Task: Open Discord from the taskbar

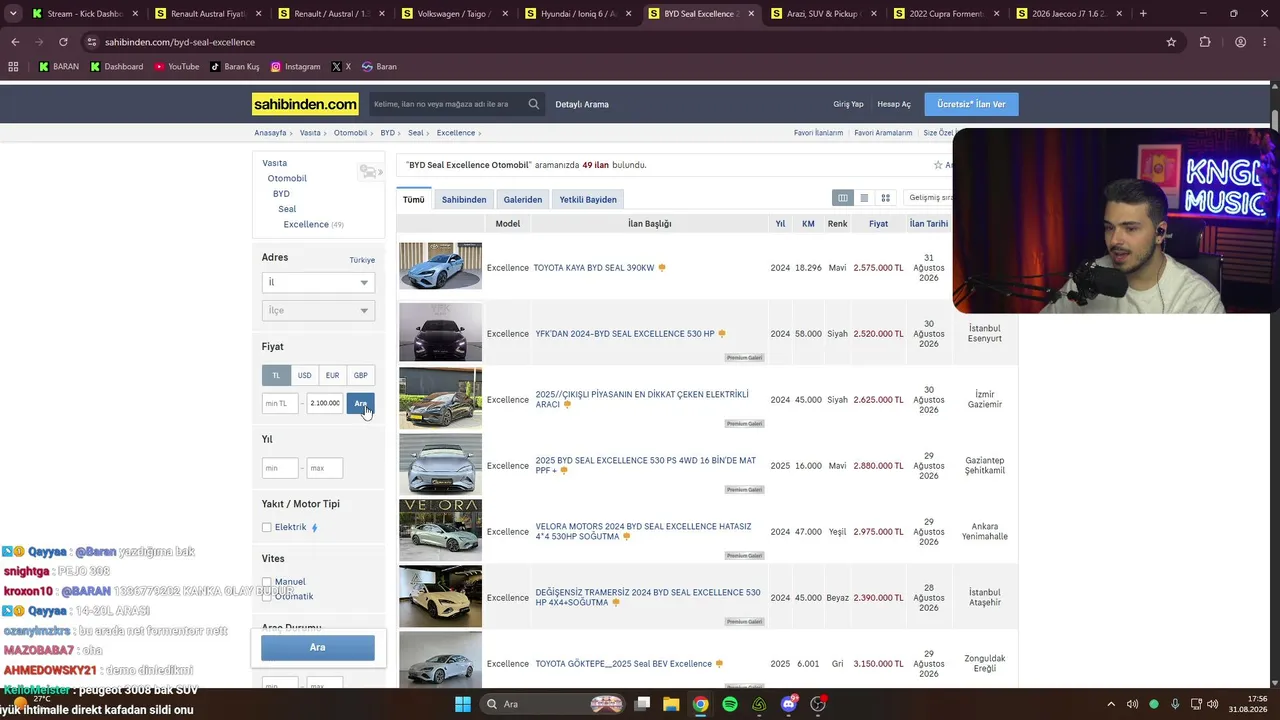Action: (789, 704)
